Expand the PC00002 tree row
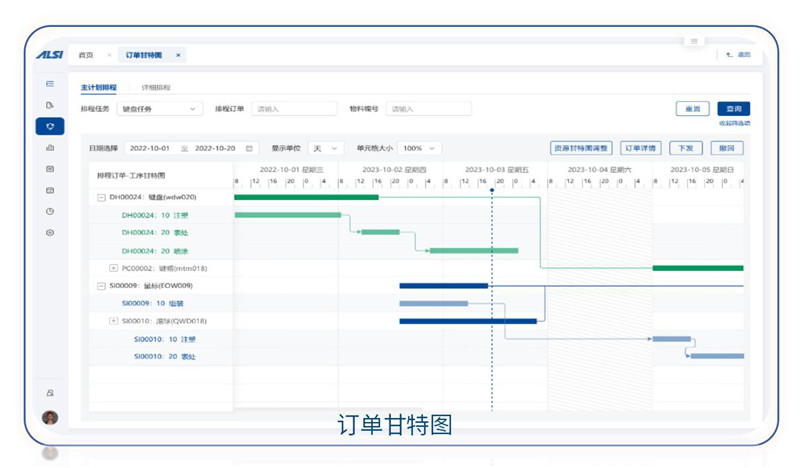 pos(113,268)
